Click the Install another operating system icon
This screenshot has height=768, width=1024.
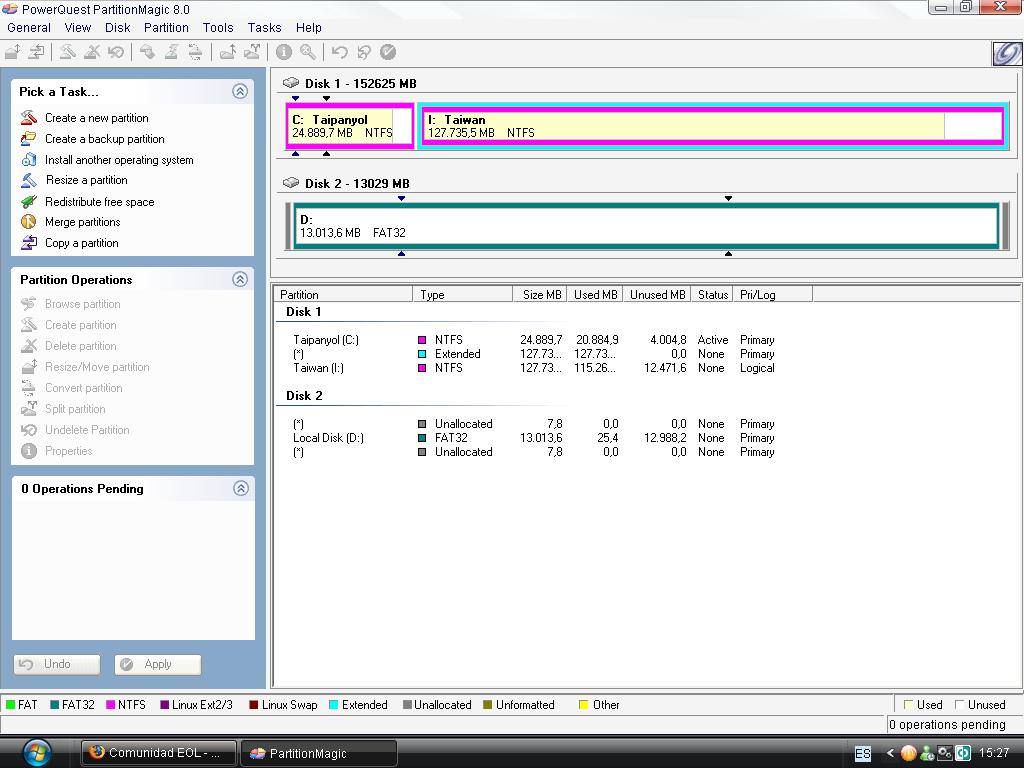(29, 159)
